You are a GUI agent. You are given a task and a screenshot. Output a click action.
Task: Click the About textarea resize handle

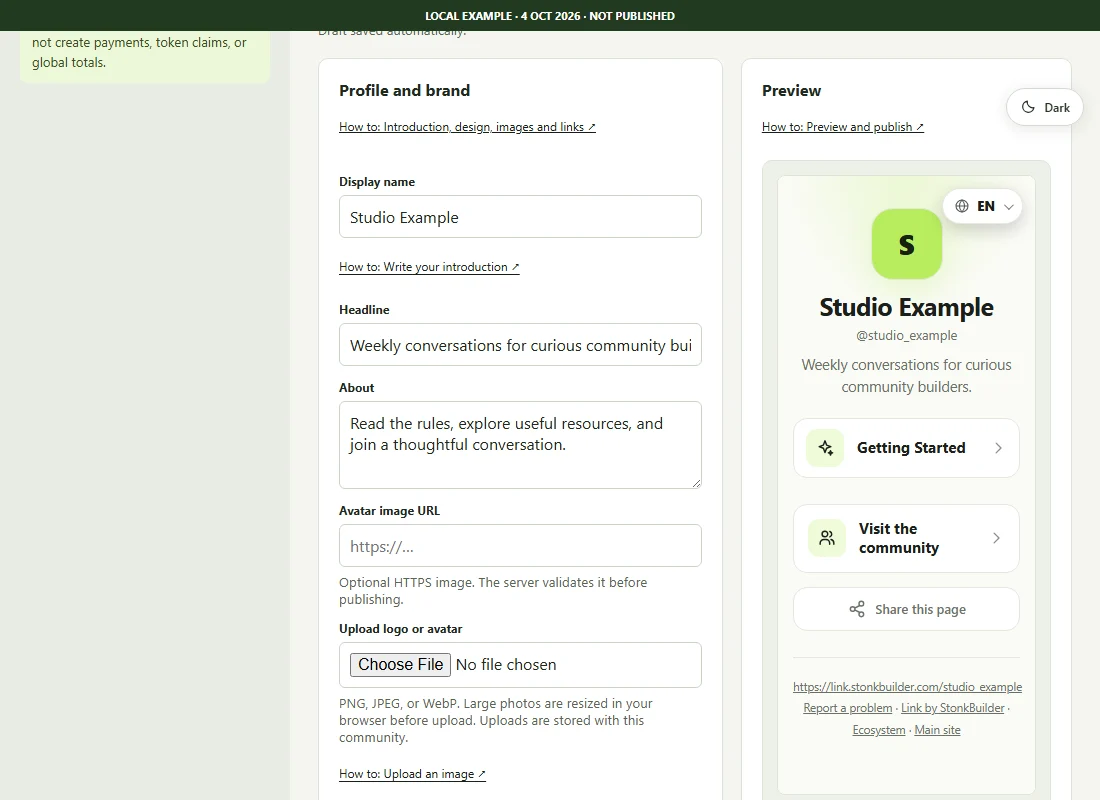[696, 483]
